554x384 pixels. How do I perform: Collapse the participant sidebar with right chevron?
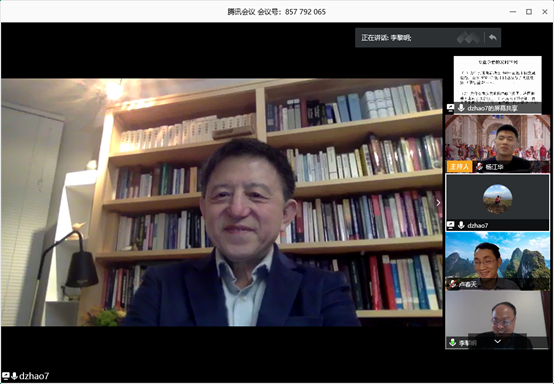(438, 202)
